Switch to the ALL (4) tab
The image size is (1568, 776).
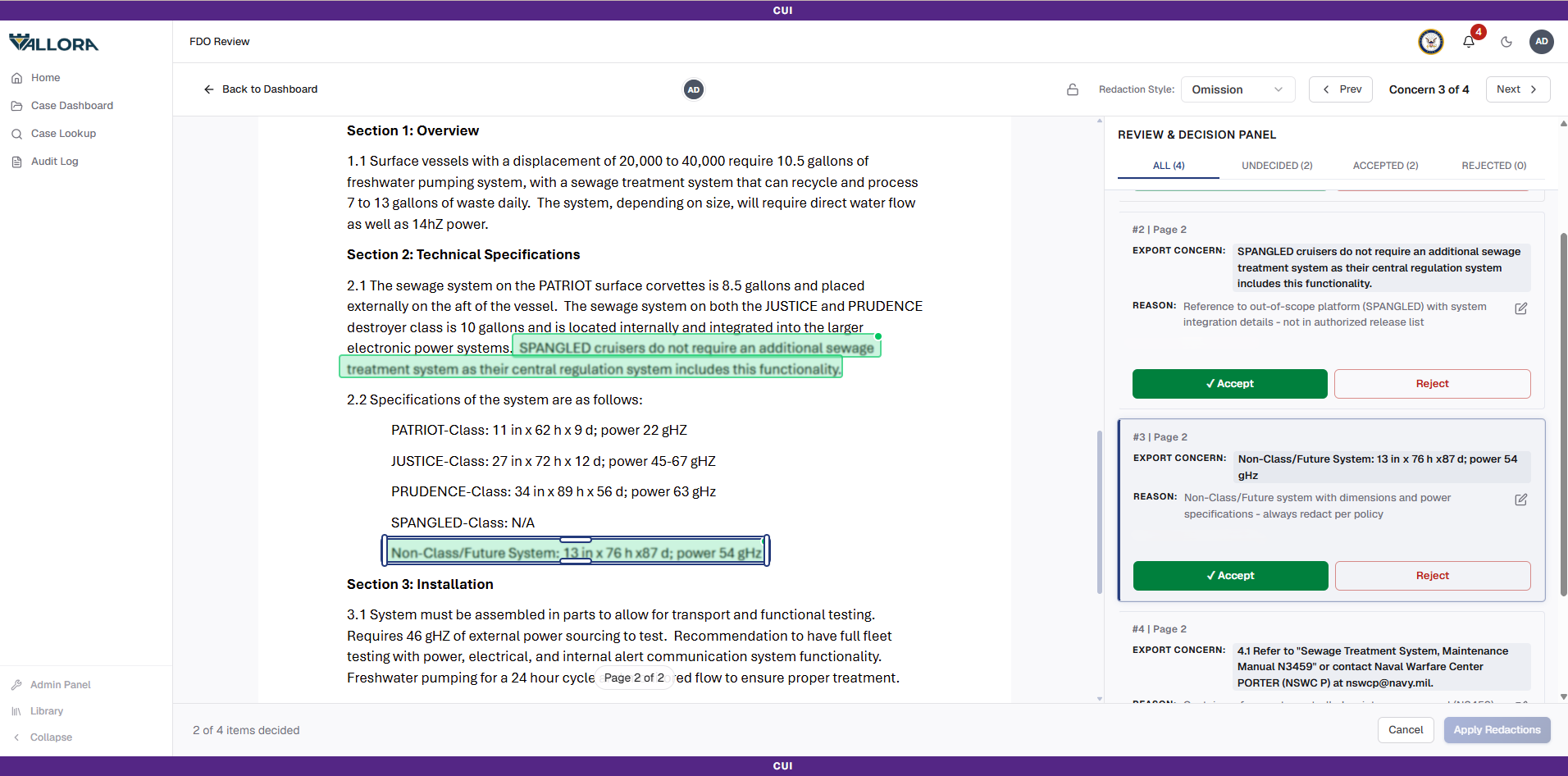1169,166
